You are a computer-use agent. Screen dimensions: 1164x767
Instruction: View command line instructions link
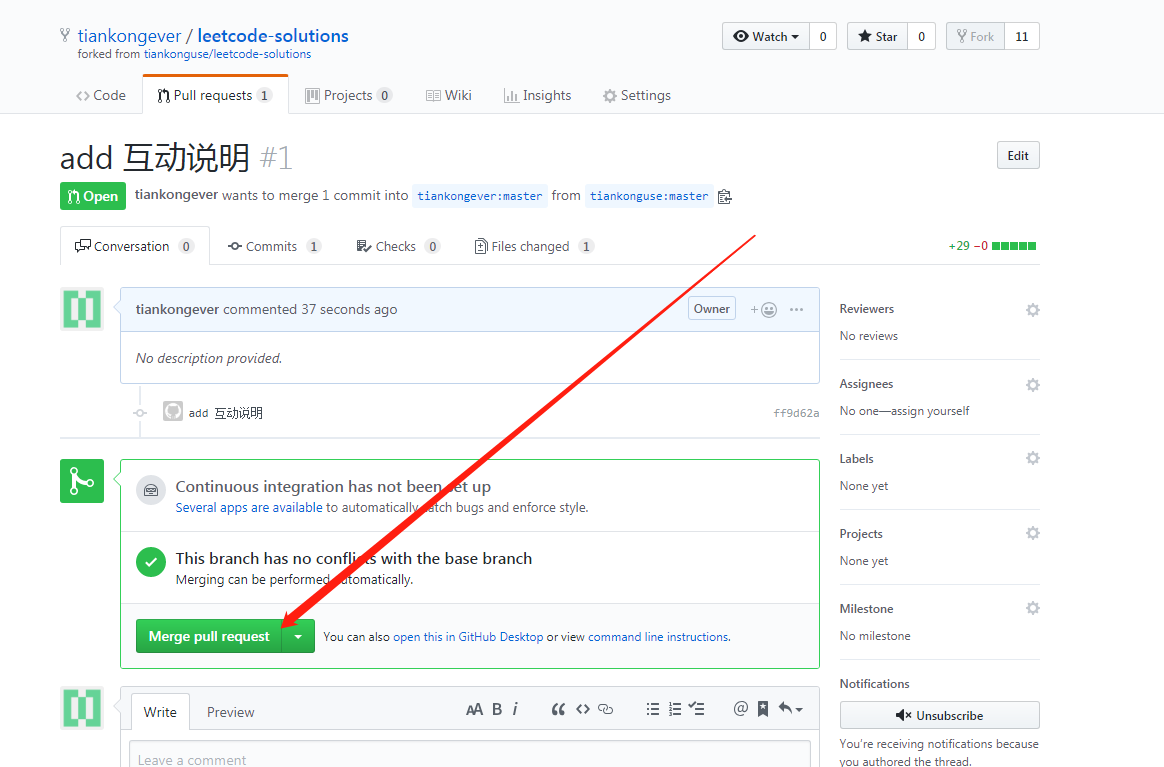[658, 637]
